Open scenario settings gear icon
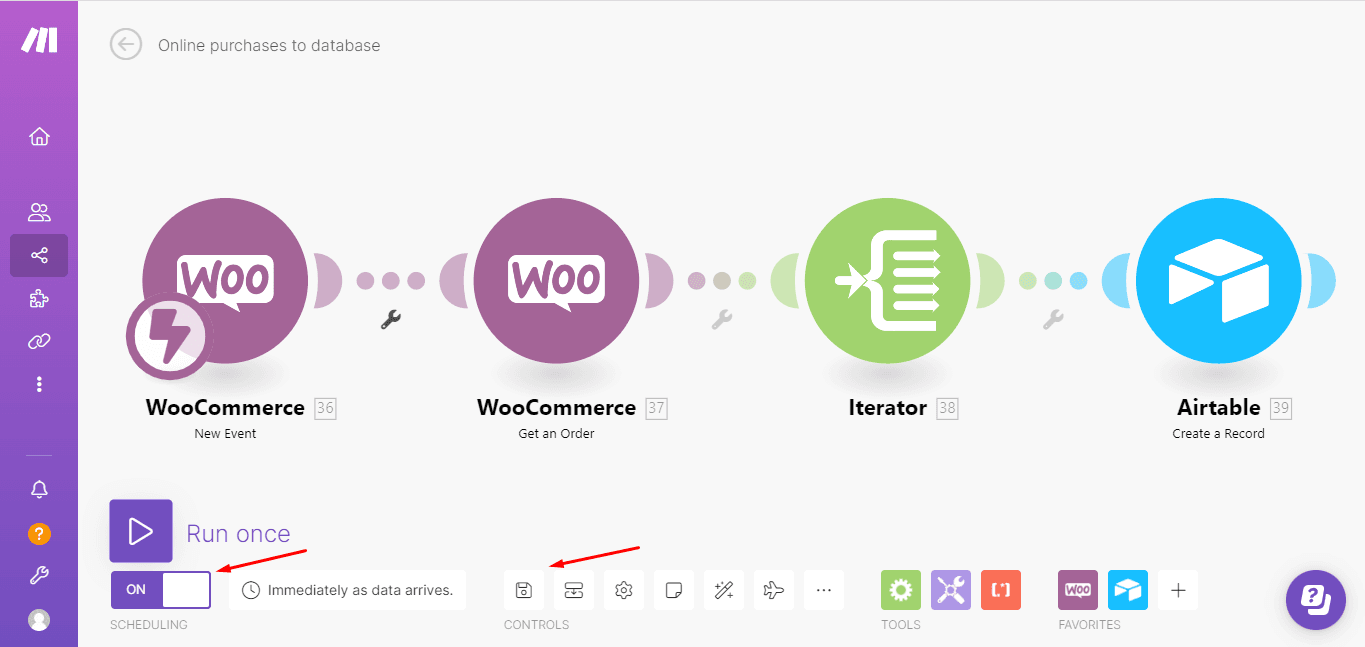 624,590
